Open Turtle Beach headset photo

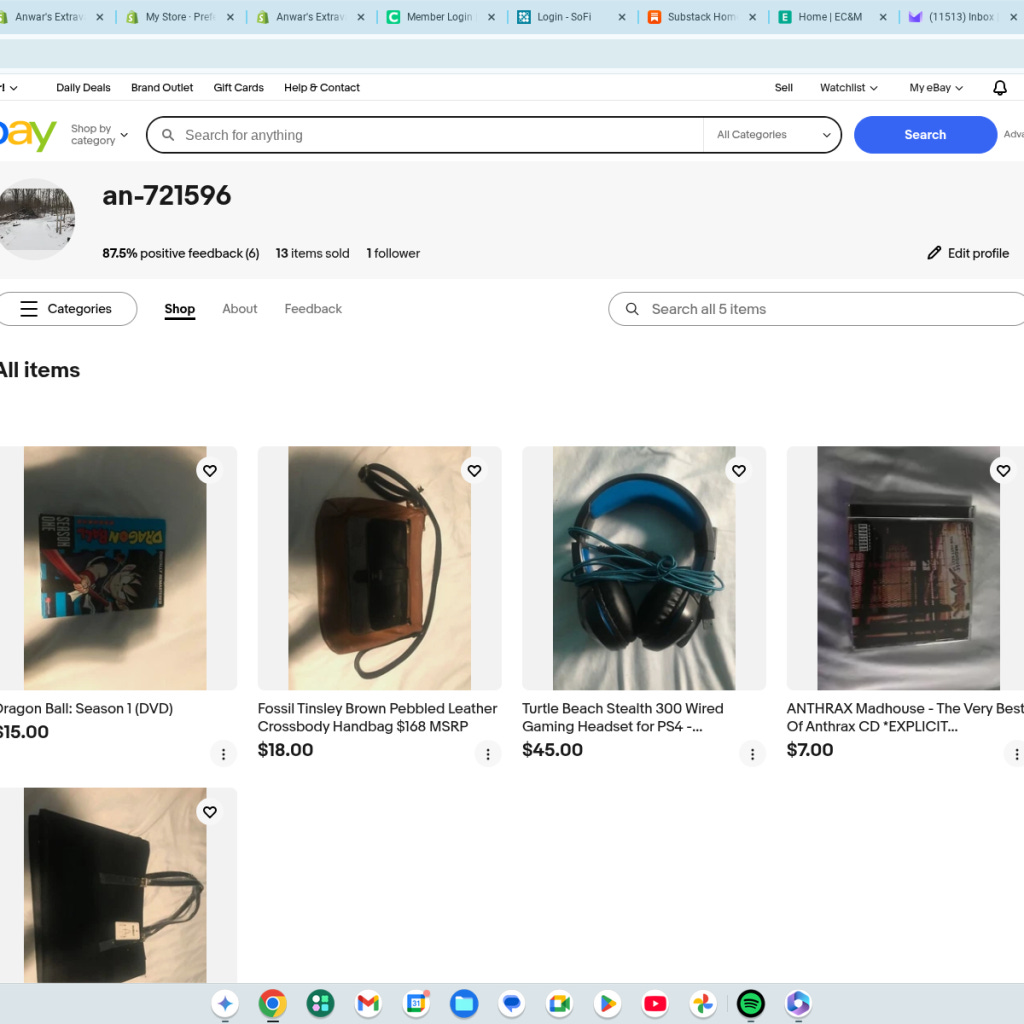point(644,568)
